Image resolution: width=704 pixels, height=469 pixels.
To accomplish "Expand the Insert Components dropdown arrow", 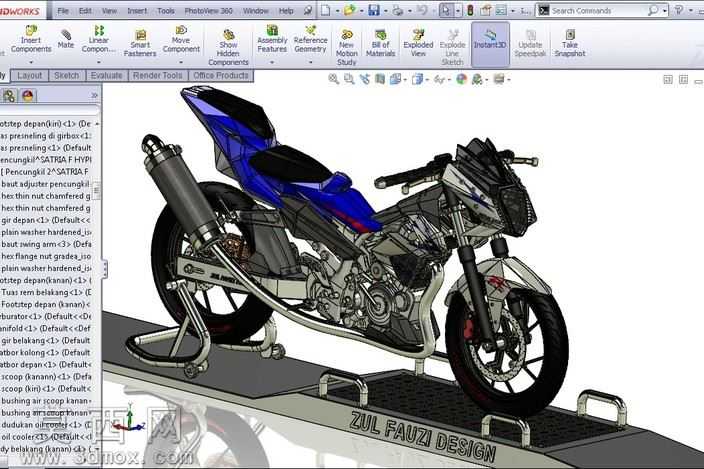I will 31,62.
